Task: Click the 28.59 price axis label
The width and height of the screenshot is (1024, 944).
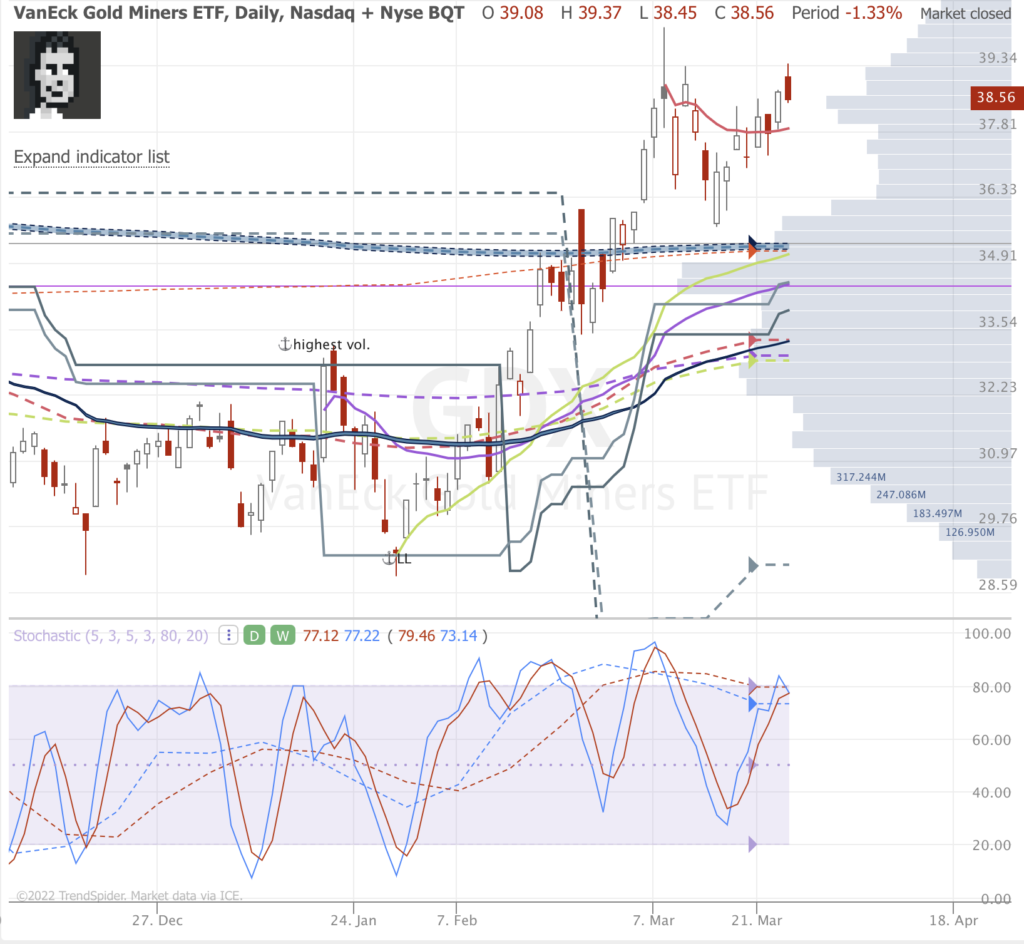Action: pyautogui.click(x=997, y=585)
